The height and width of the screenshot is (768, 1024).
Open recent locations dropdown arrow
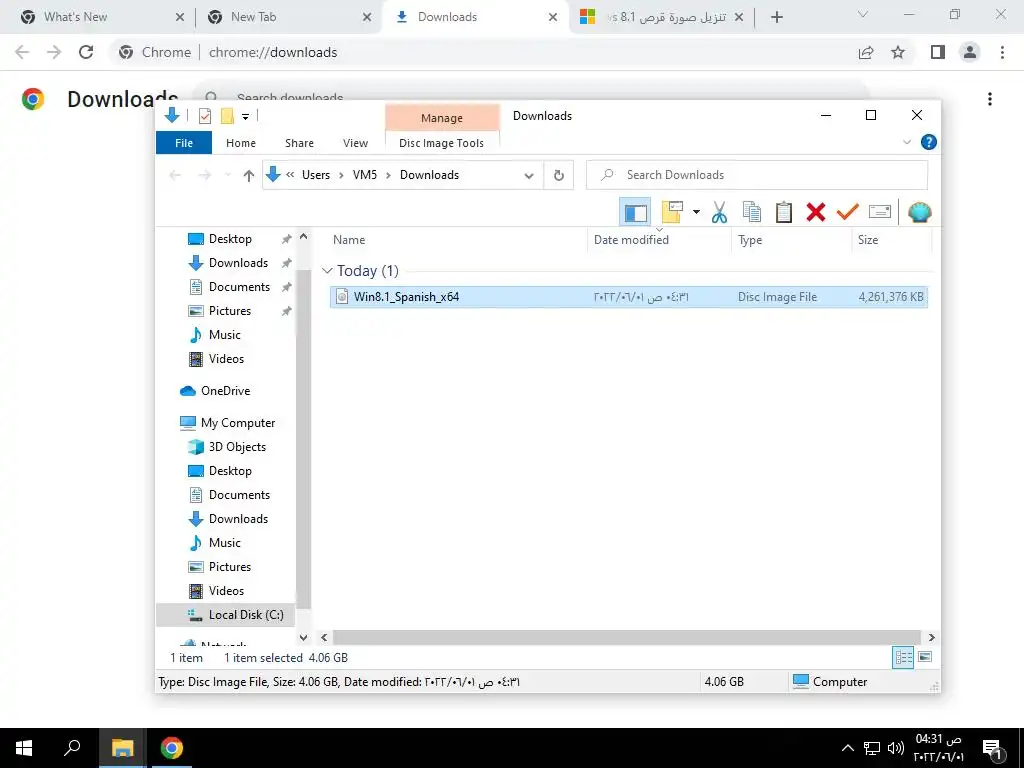click(x=227, y=175)
